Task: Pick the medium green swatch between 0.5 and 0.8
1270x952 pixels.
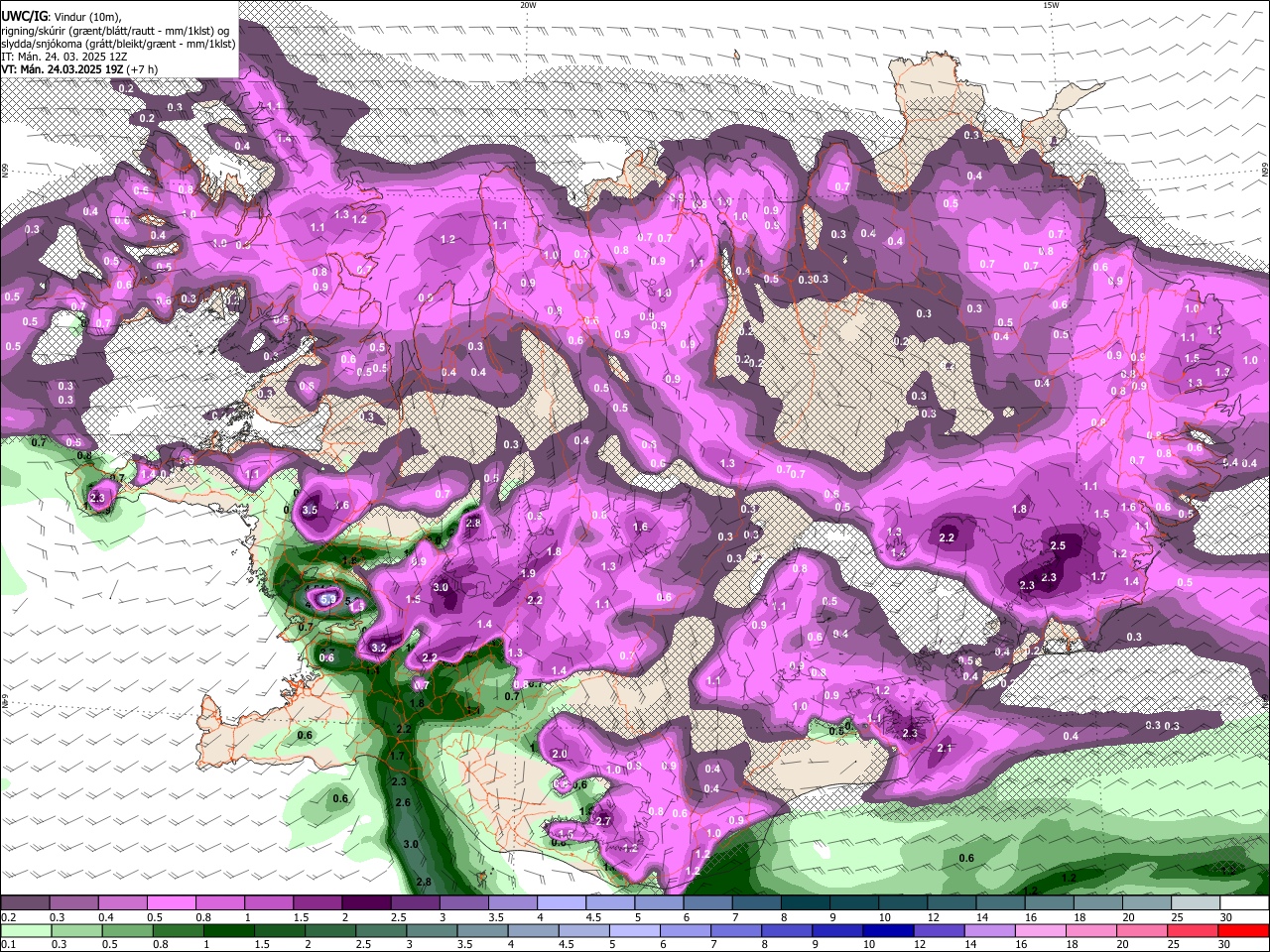Action: point(127,930)
